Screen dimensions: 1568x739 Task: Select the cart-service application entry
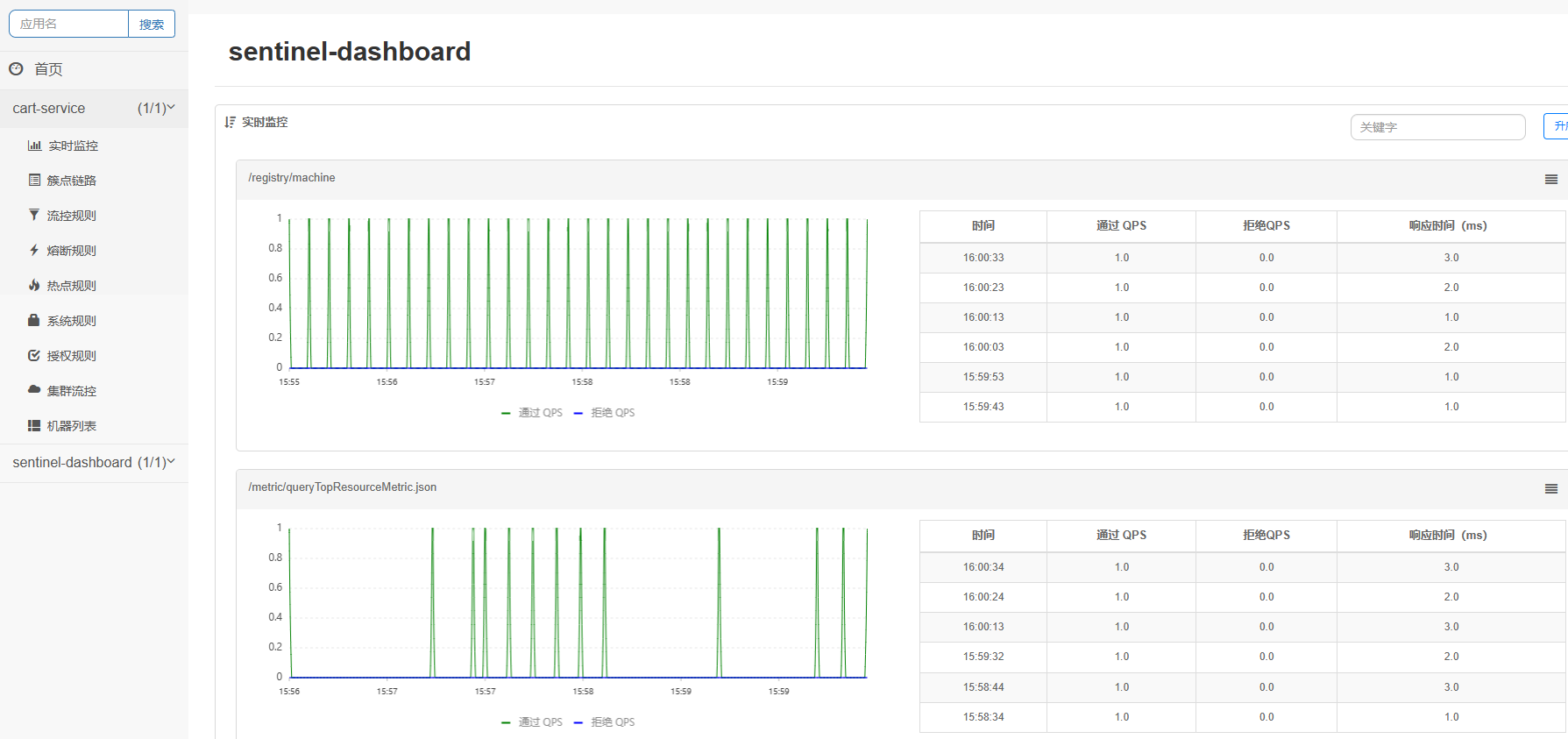point(94,109)
